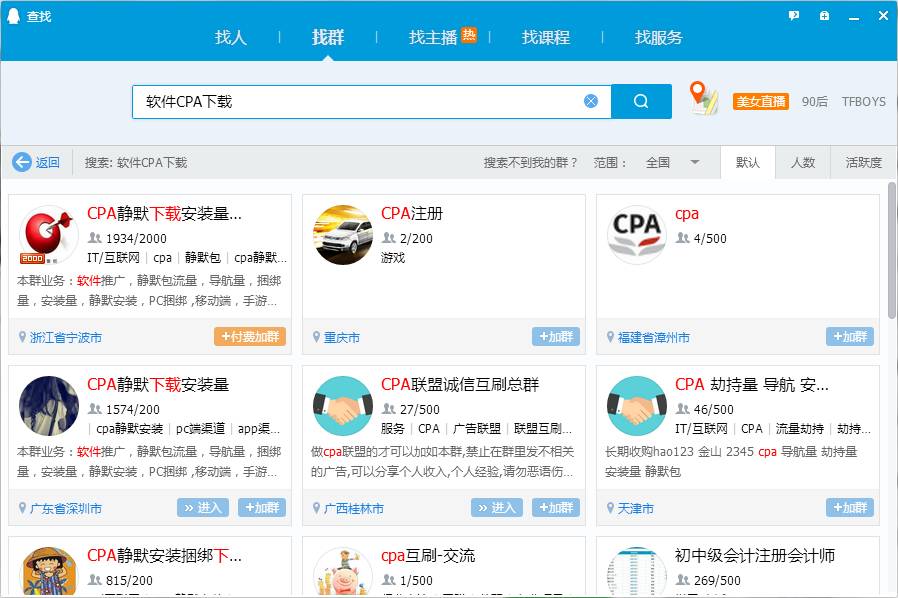Click the 广告联盟 tag in CPA联盟 card
Screen dimensions: 898x598
point(476,428)
